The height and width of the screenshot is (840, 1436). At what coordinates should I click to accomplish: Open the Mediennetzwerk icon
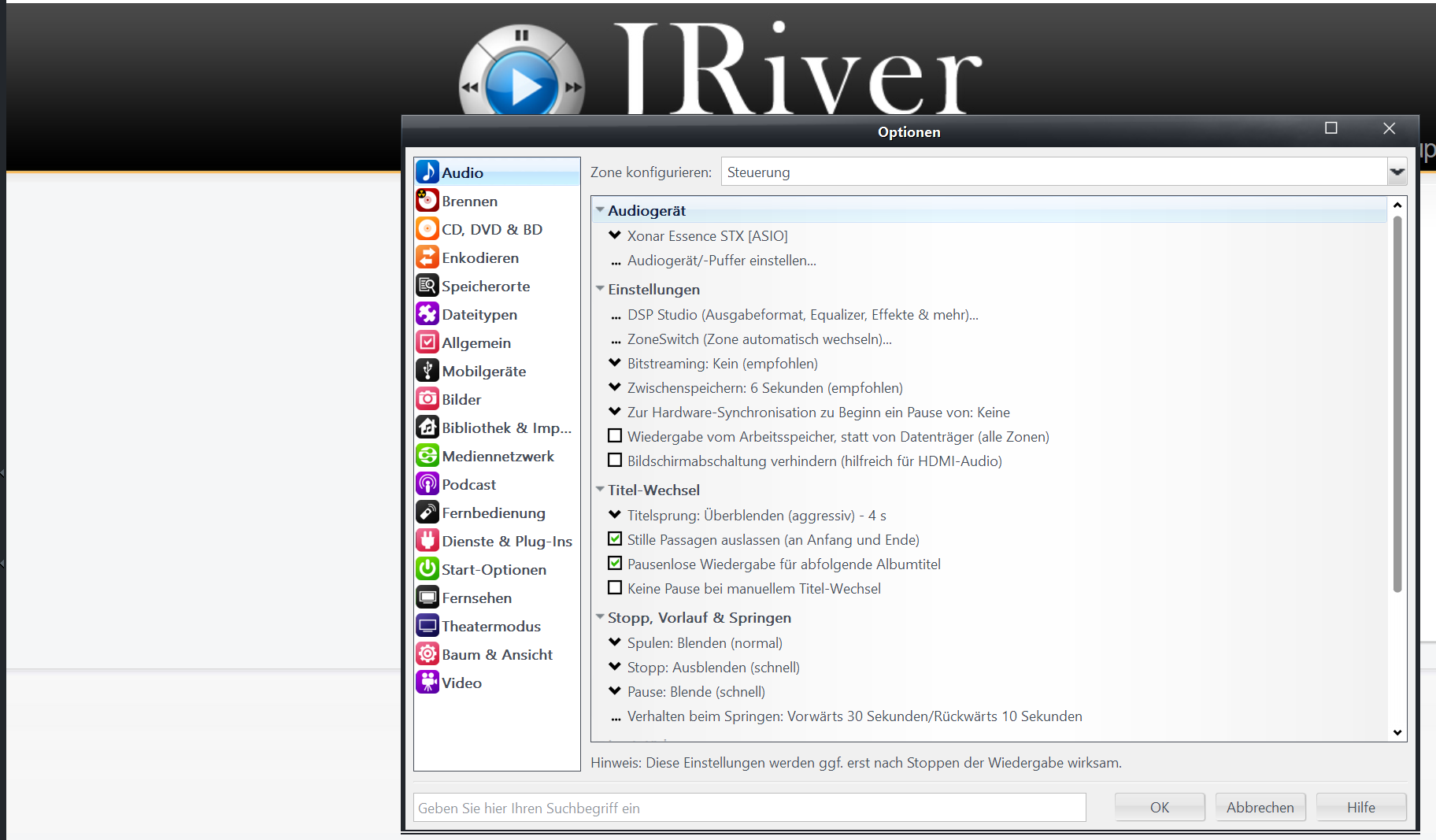click(x=427, y=455)
